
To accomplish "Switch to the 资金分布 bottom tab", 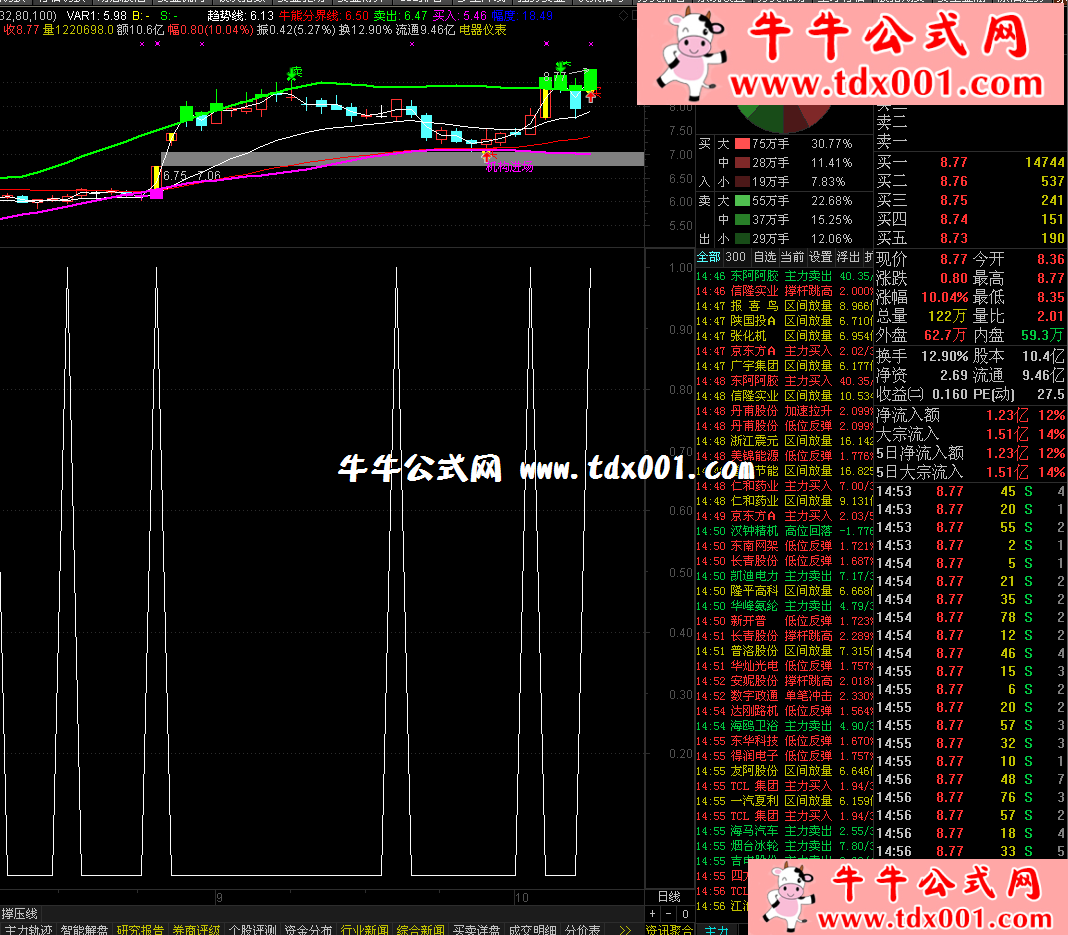I will point(309,930).
